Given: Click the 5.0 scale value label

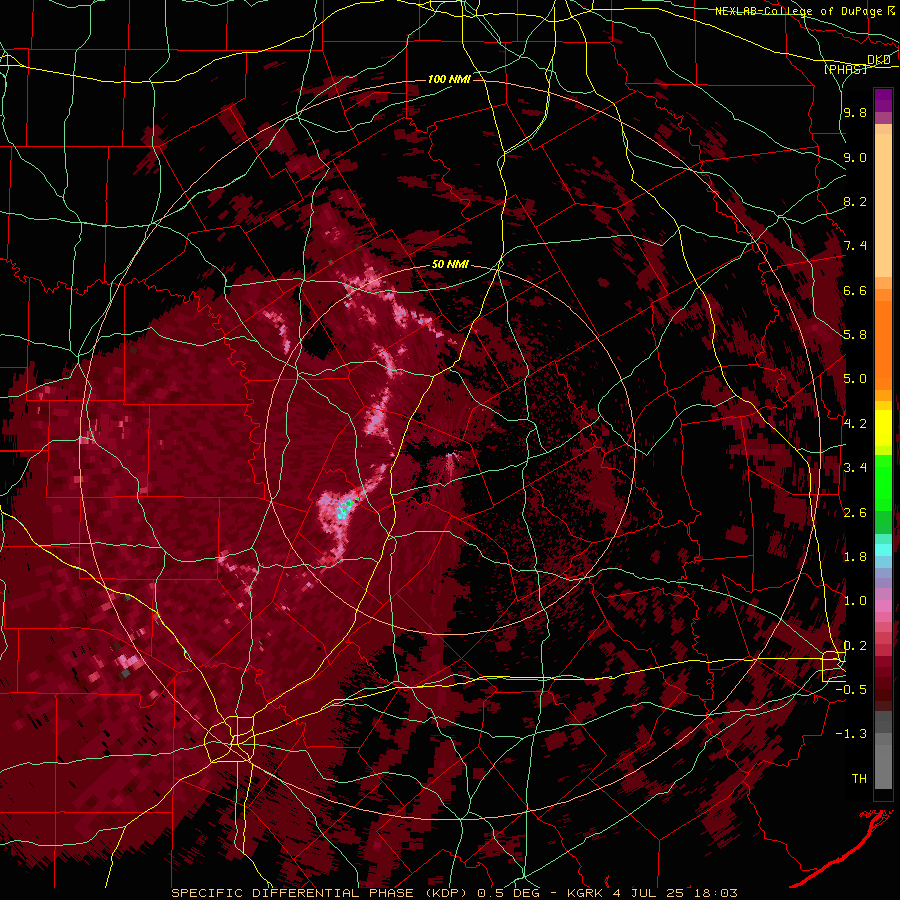Looking at the screenshot, I should point(855,379).
